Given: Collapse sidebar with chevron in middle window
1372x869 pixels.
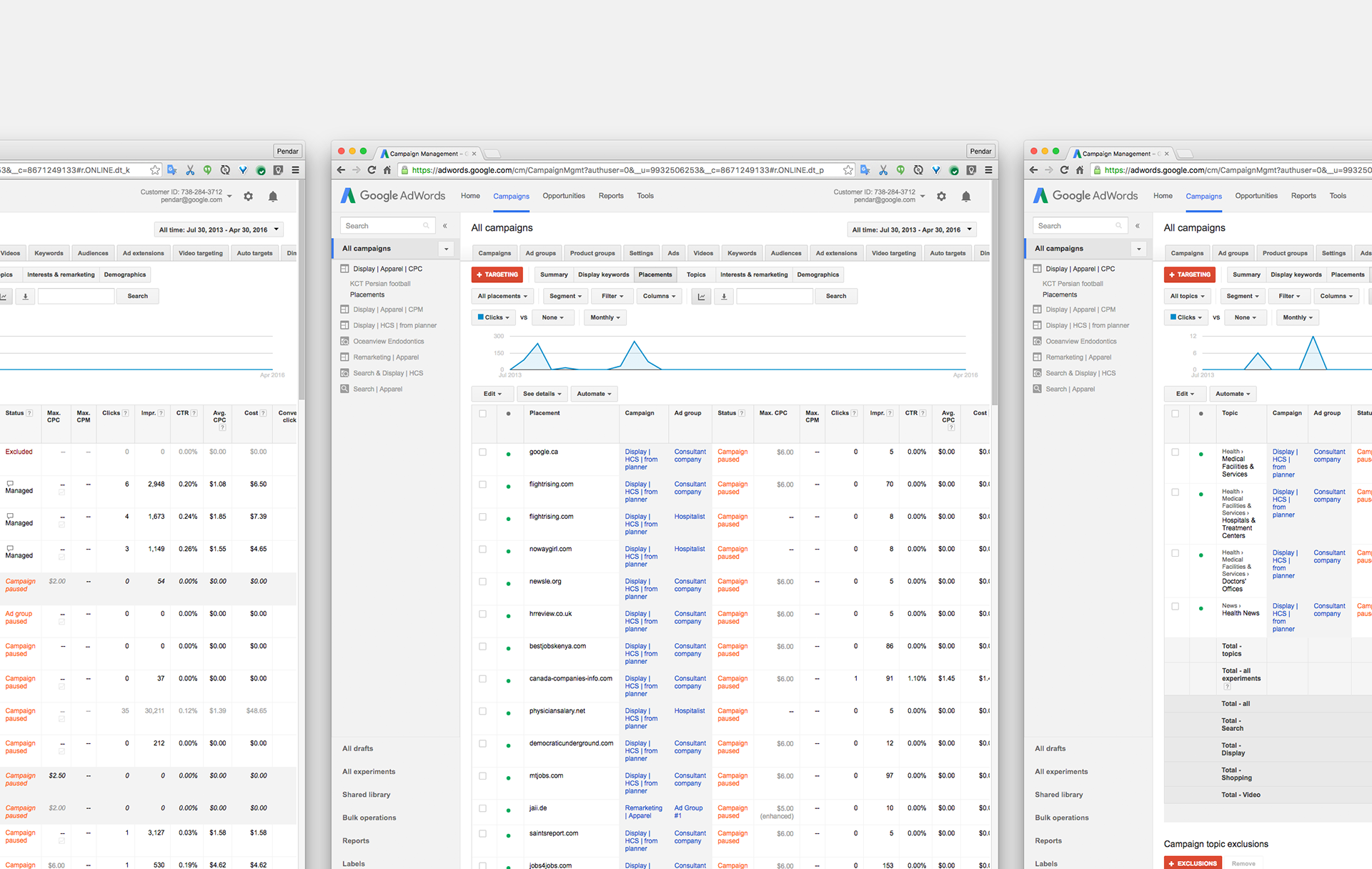Looking at the screenshot, I should coord(444,226).
